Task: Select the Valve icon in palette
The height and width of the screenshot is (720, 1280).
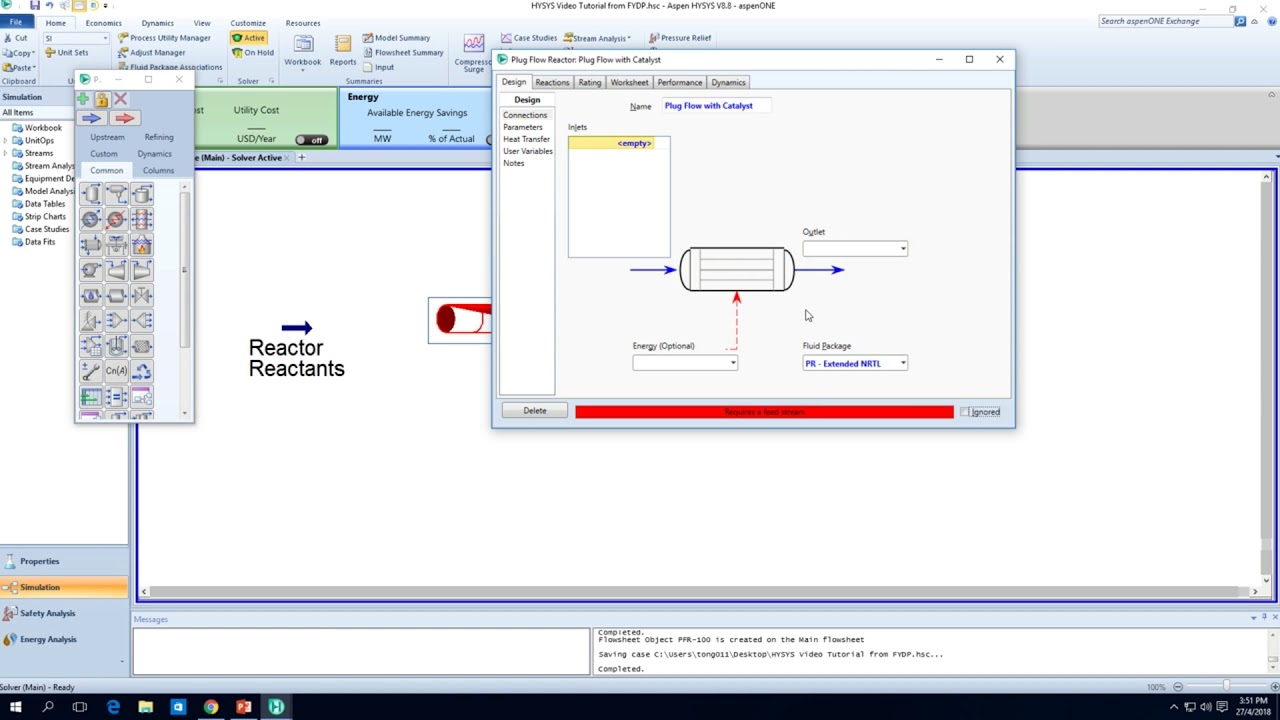Action: 141,295
